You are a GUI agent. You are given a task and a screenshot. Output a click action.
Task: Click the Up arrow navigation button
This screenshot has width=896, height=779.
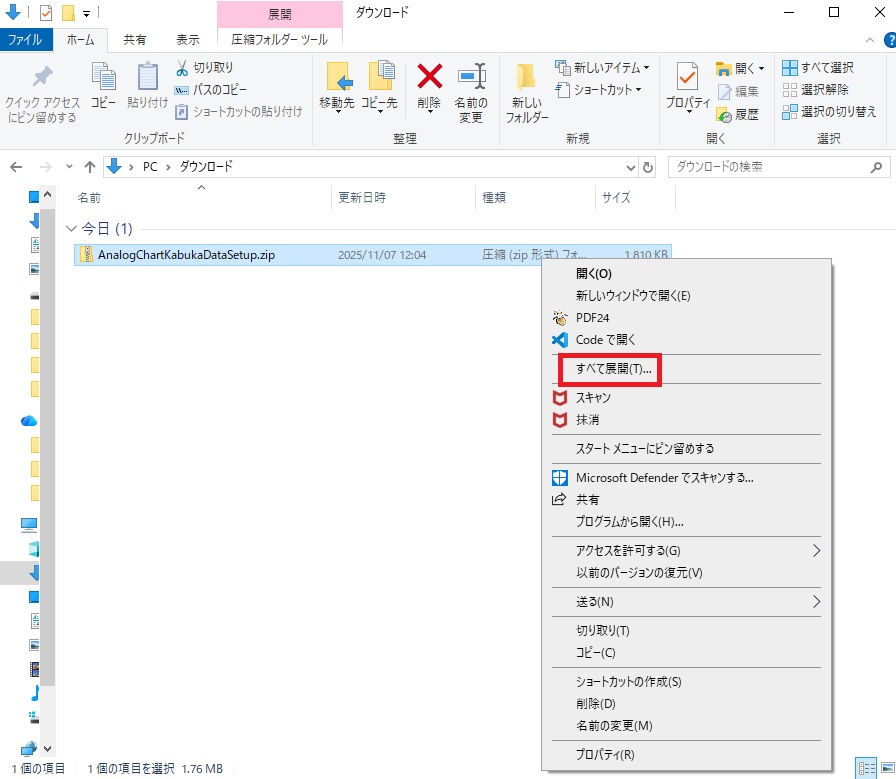[90, 167]
